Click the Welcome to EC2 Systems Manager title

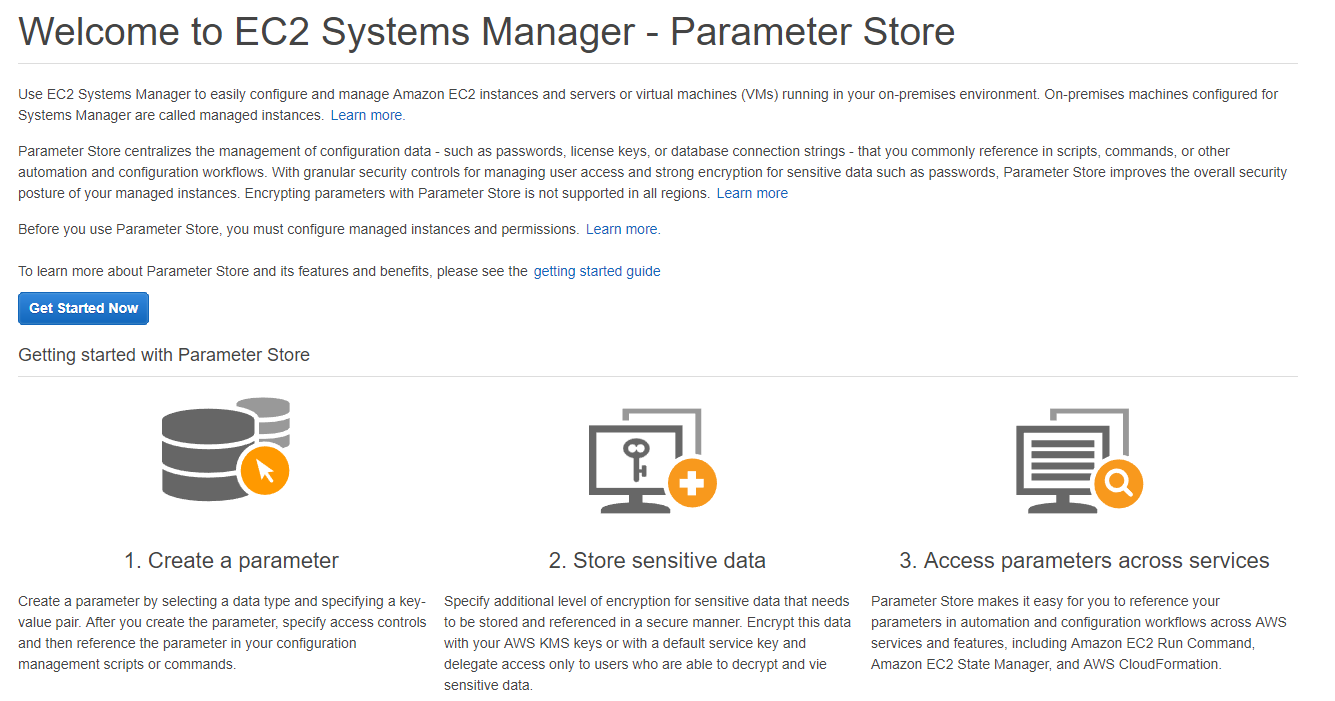pos(486,32)
